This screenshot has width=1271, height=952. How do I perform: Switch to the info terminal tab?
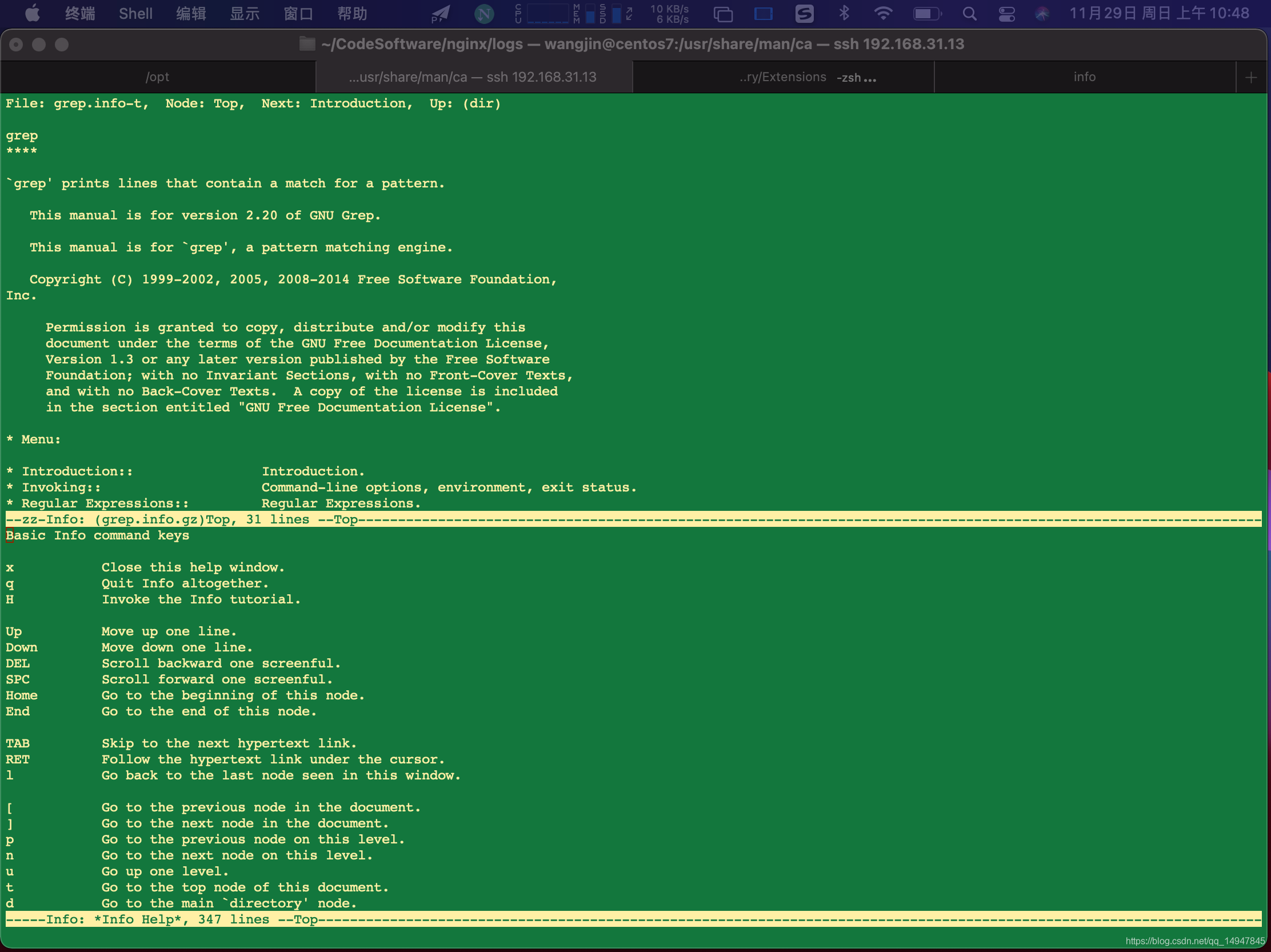point(1084,77)
